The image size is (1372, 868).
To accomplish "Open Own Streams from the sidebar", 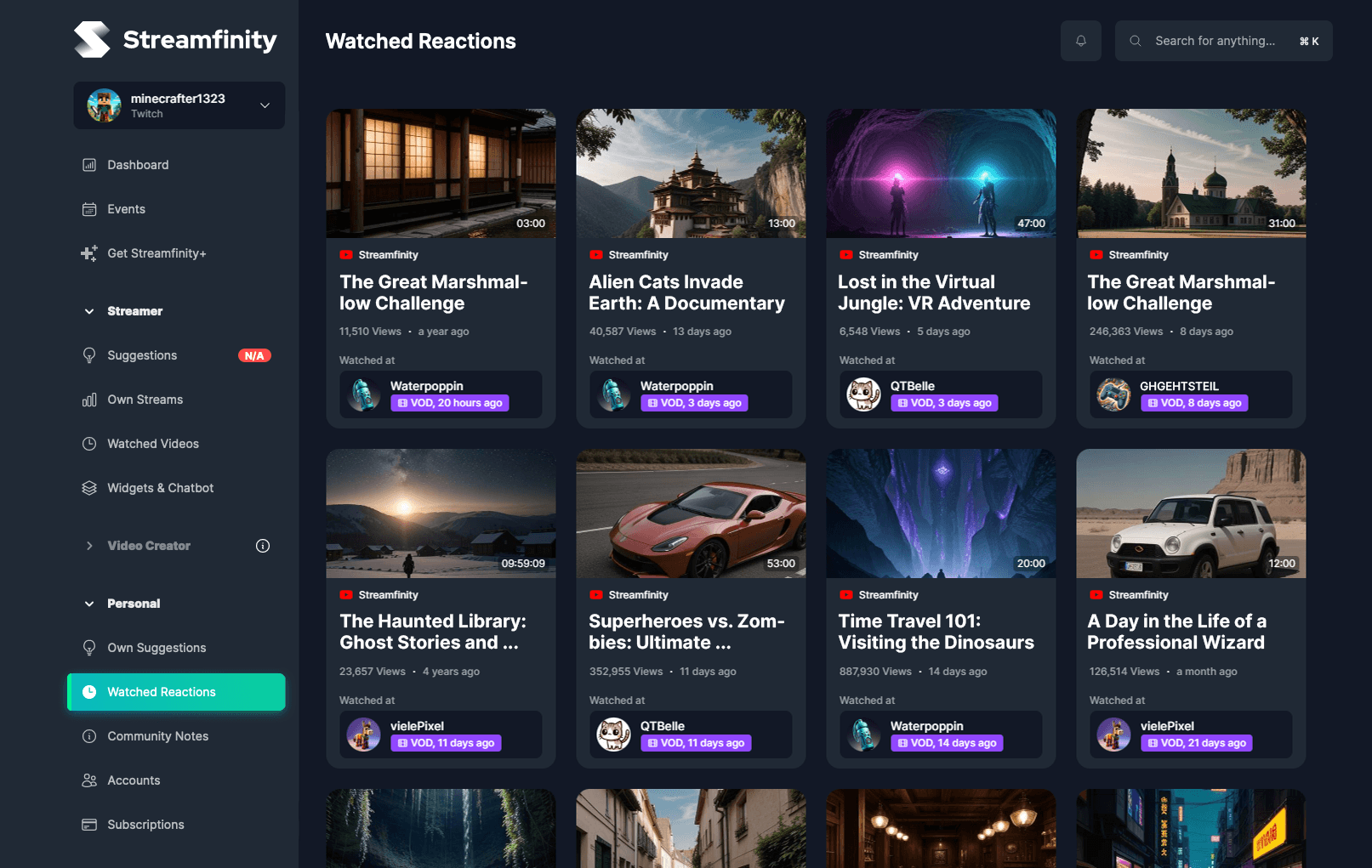I will (x=145, y=399).
